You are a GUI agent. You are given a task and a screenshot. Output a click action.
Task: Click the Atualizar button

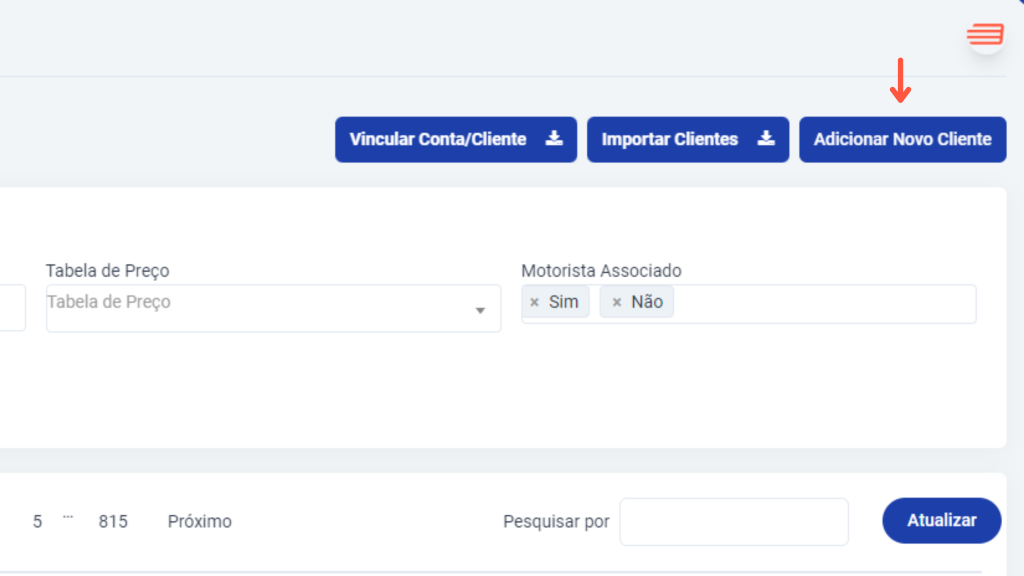[942, 520]
